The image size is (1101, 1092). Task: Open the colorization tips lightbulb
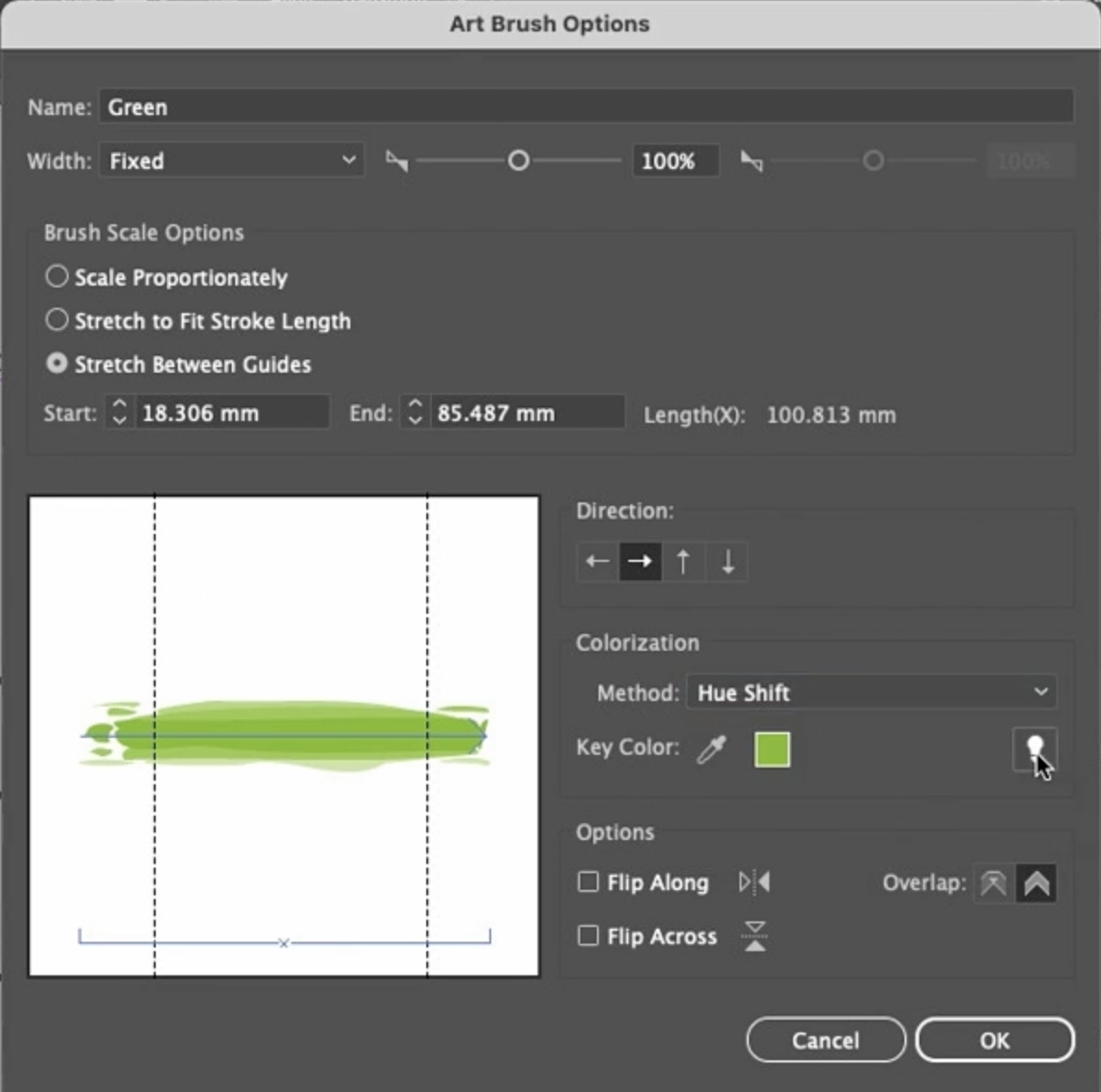1034,749
